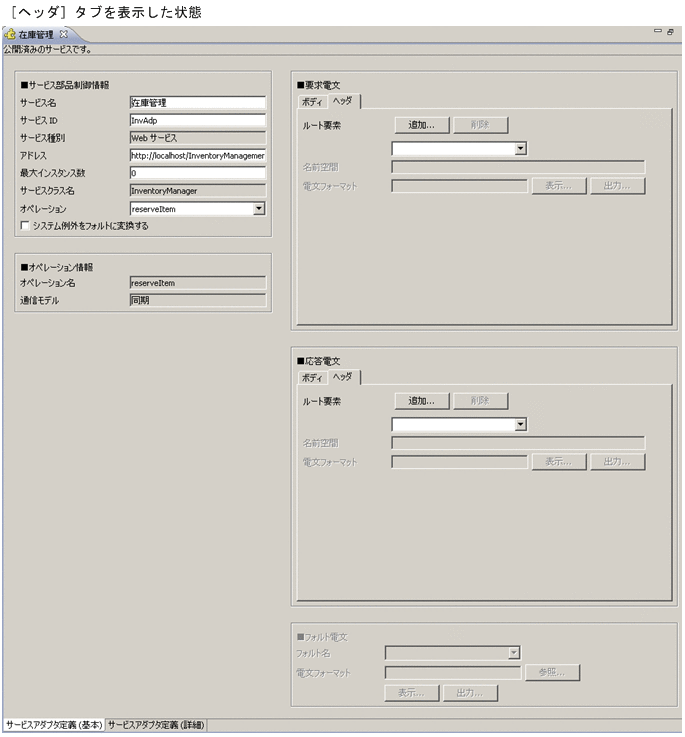685x737 pixels.
Task: Open the 要求電文 root element dropdown
Action: [x=520, y=149]
